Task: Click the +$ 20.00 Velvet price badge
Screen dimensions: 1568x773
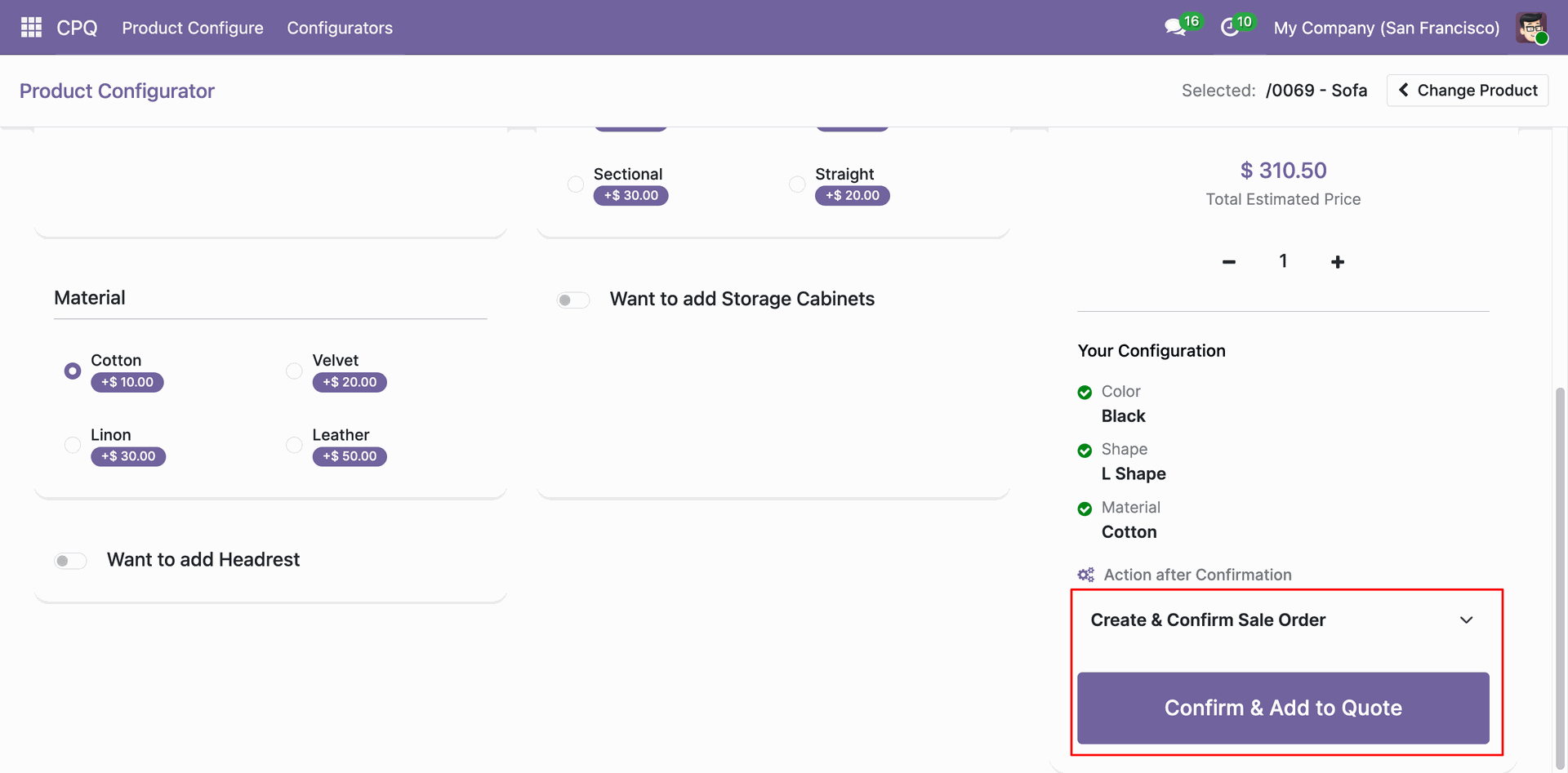Action: coord(350,382)
